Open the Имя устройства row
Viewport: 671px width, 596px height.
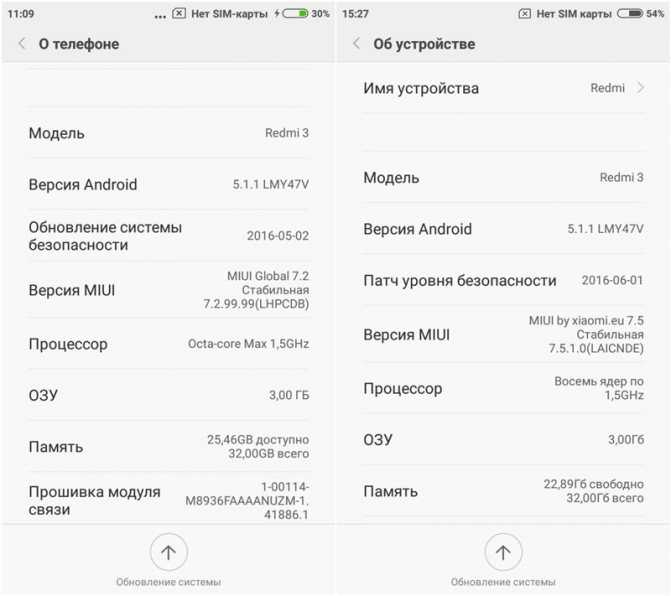pyautogui.click(x=503, y=88)
